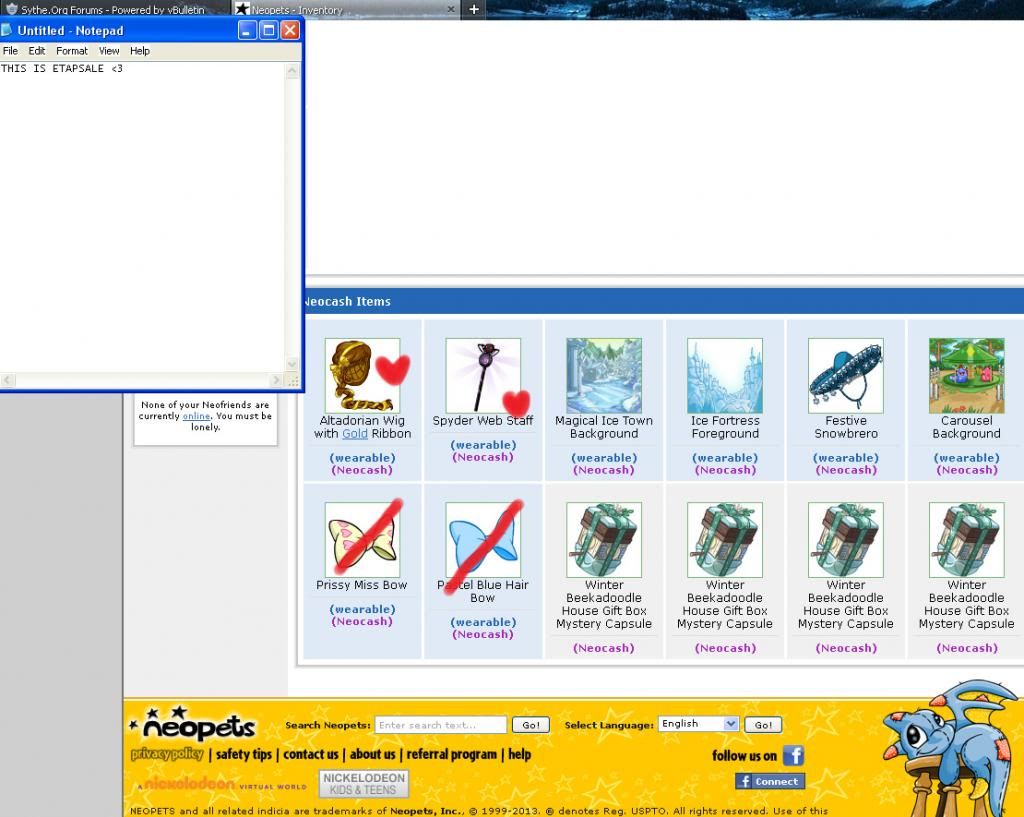Open the safety tips footer link
1024x817 pixels.
244,754
